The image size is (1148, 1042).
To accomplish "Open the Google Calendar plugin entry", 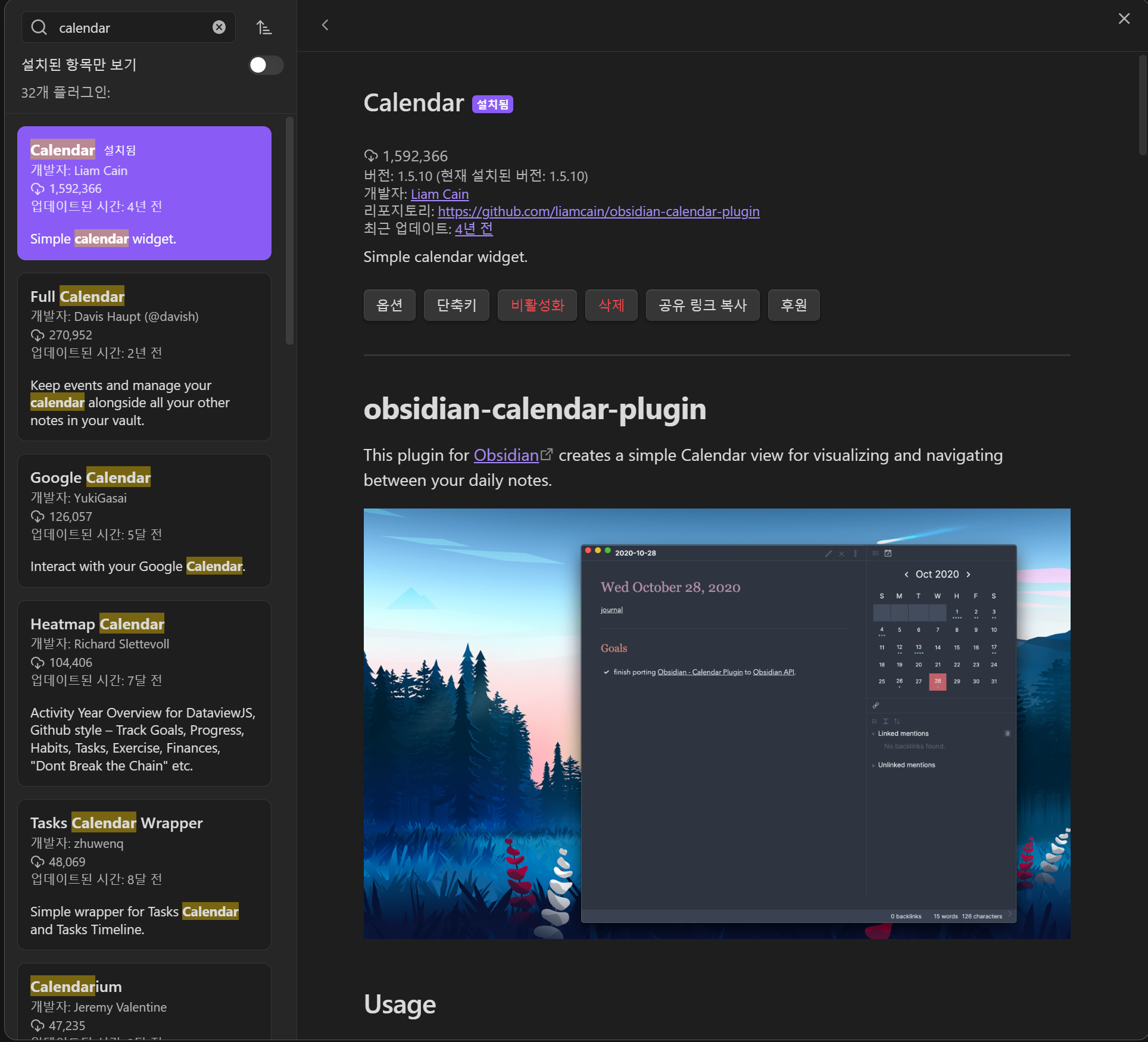I will pos(144,520).
